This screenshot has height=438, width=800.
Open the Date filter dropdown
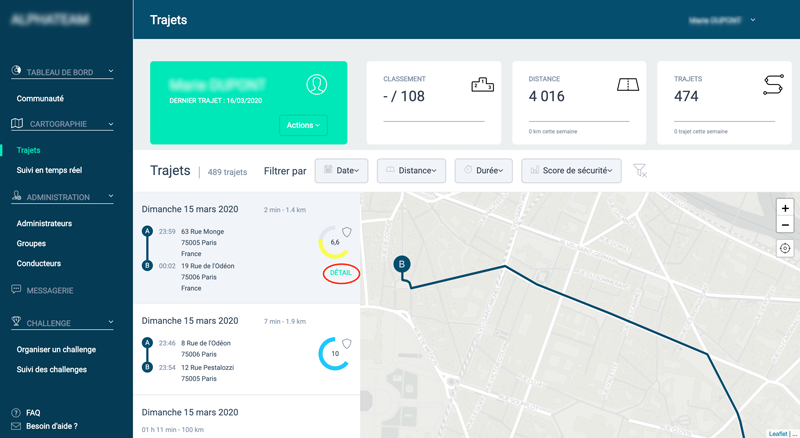[342, 171]
